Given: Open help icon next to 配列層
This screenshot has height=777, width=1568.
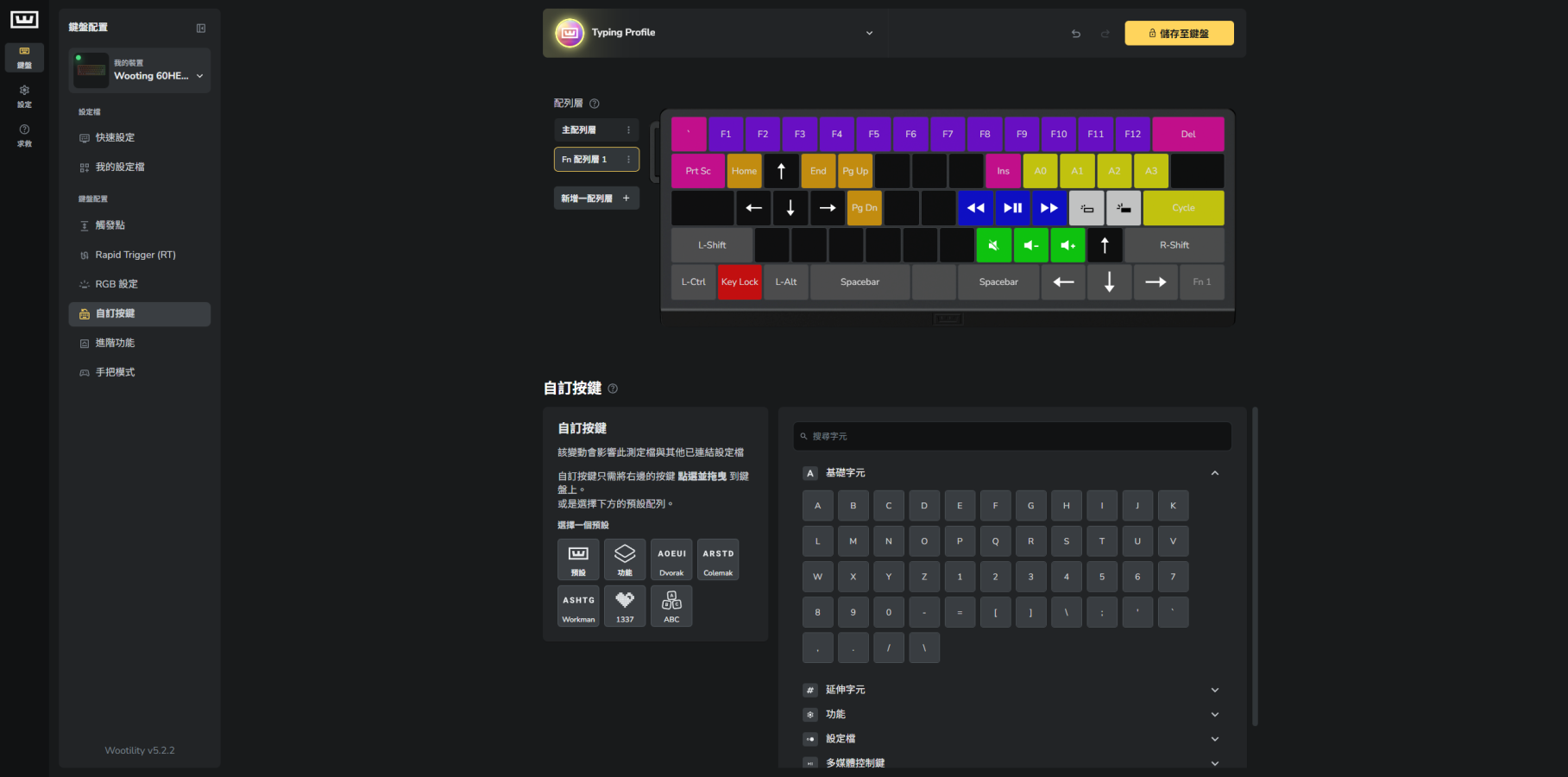Looking at the screenshot, I should pos(595,104).
